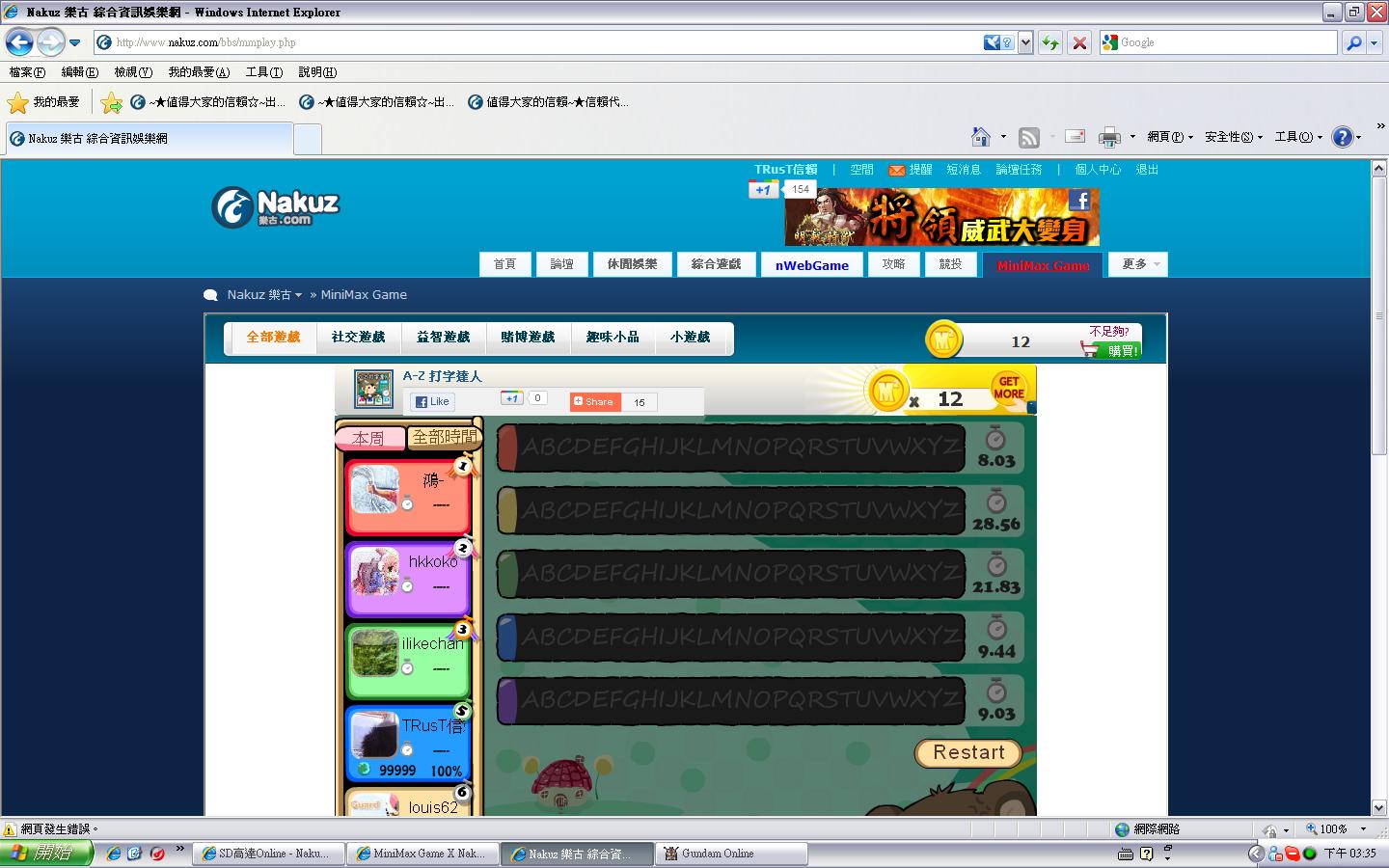Refresh the page with the green arrows icon
This screenshot has width=1389, height=868.
pos(1050,42)
